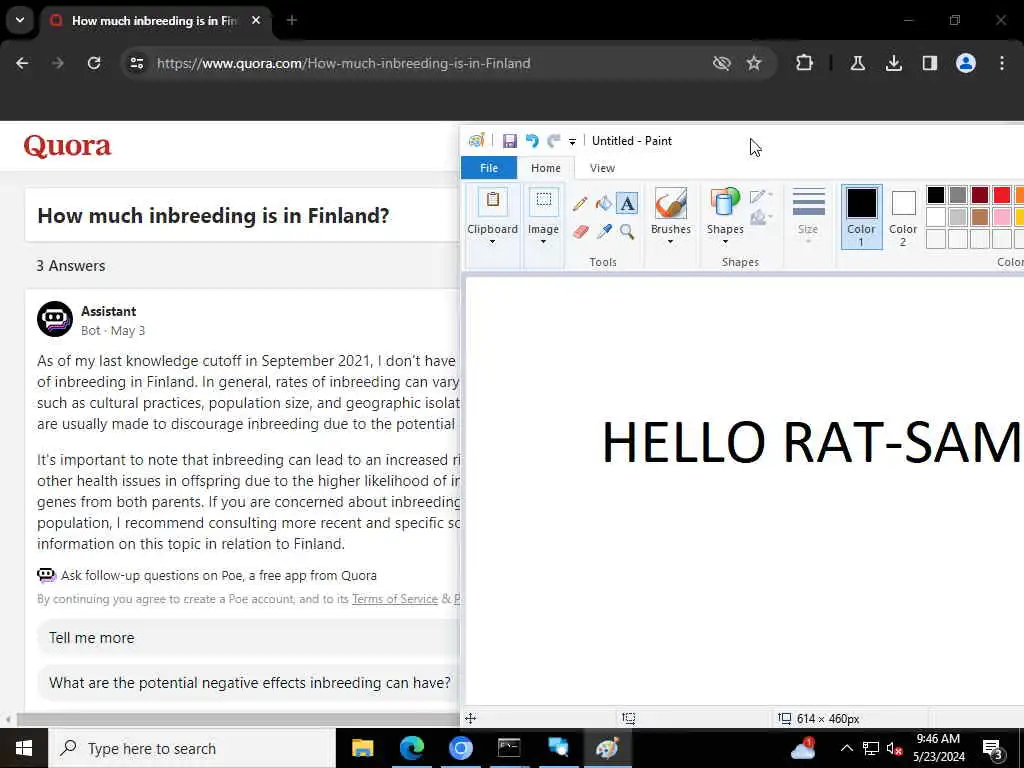This screenshot has width=1024, height=768.
Task: Open Customize Quick Access Toolbar dropdown
Action: [x=572, y=141]
